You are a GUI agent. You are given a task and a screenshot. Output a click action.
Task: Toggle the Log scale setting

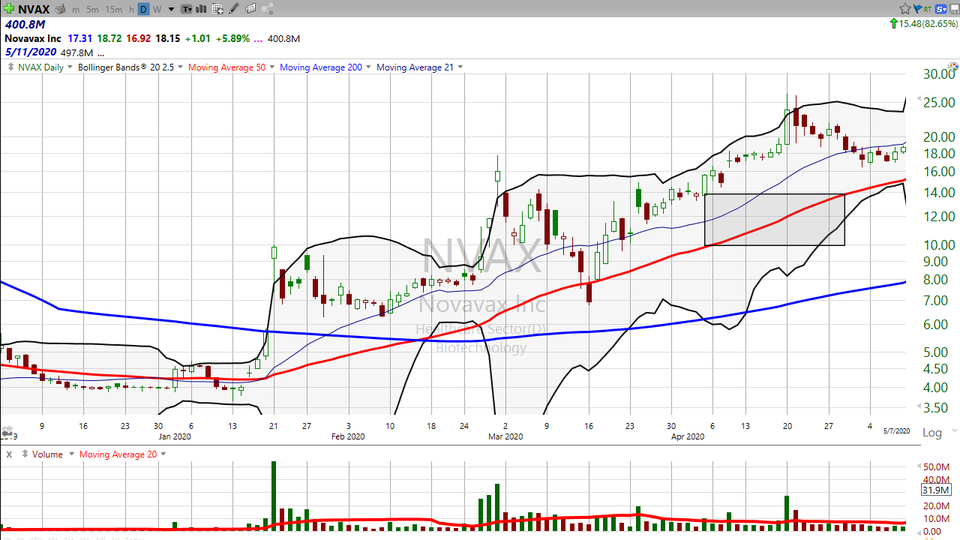pos(931,433)
